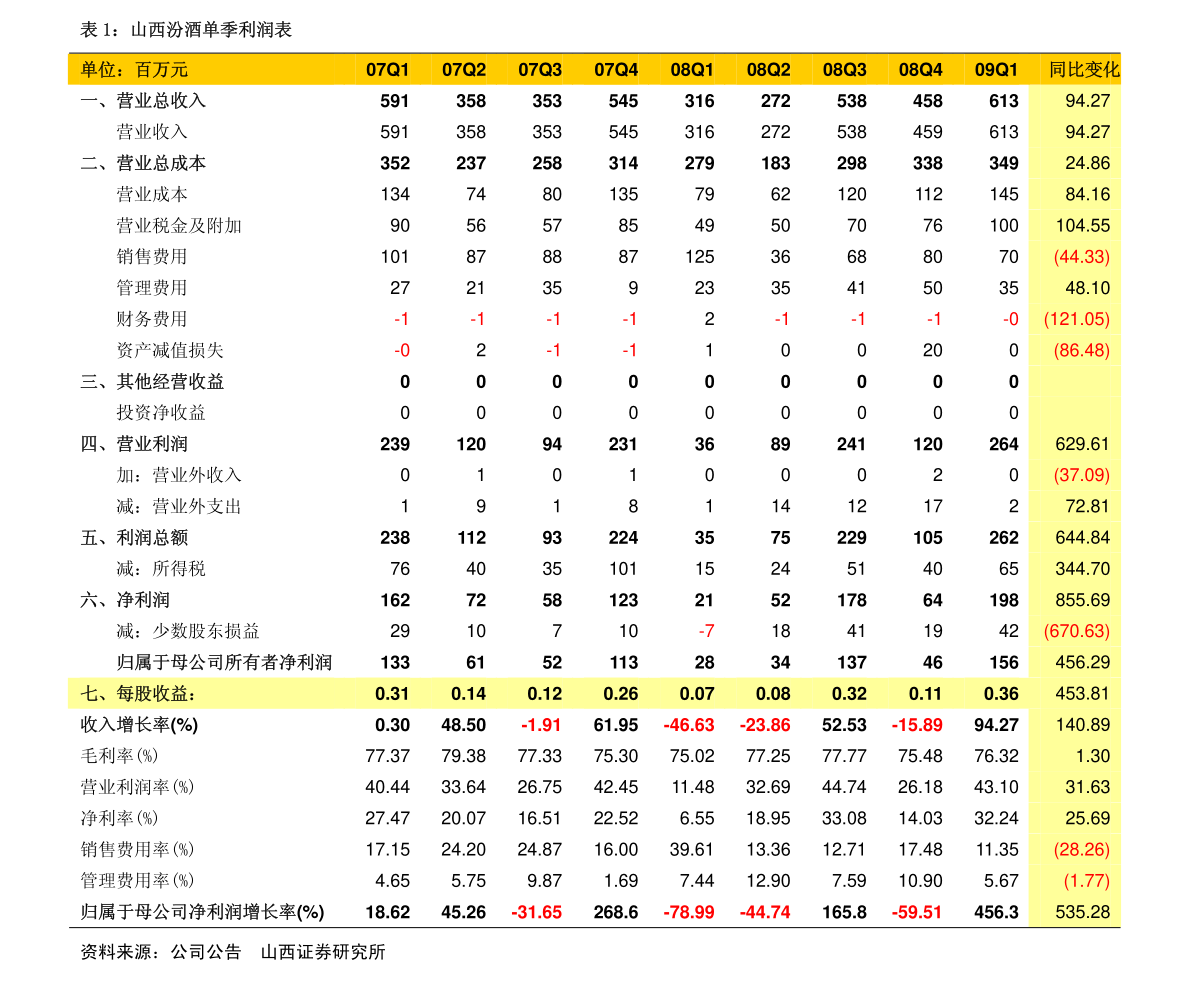Select the 五、利润总额 row label
The width and height of the screenshot is (1191, 981).
tap(134, 538)
